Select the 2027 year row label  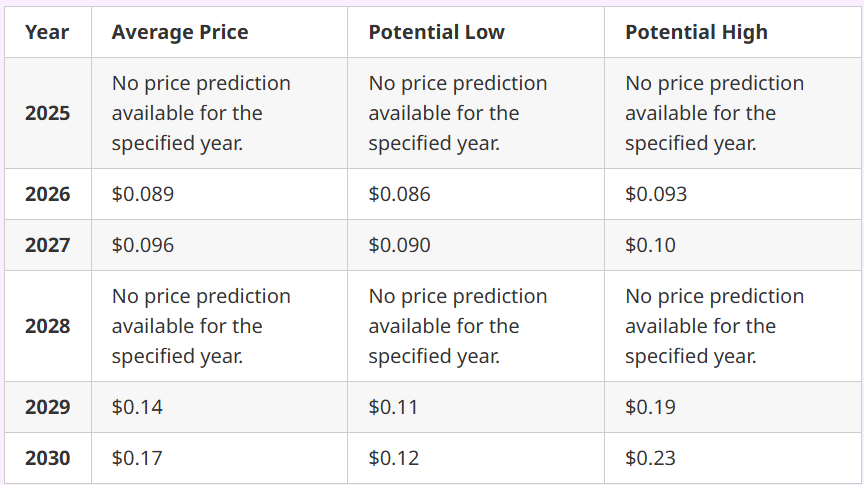[47, 245]
